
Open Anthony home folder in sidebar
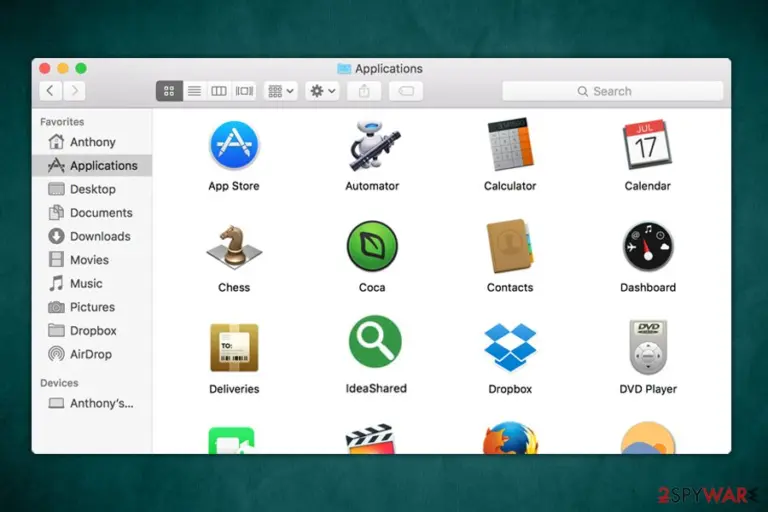point(92,142)
